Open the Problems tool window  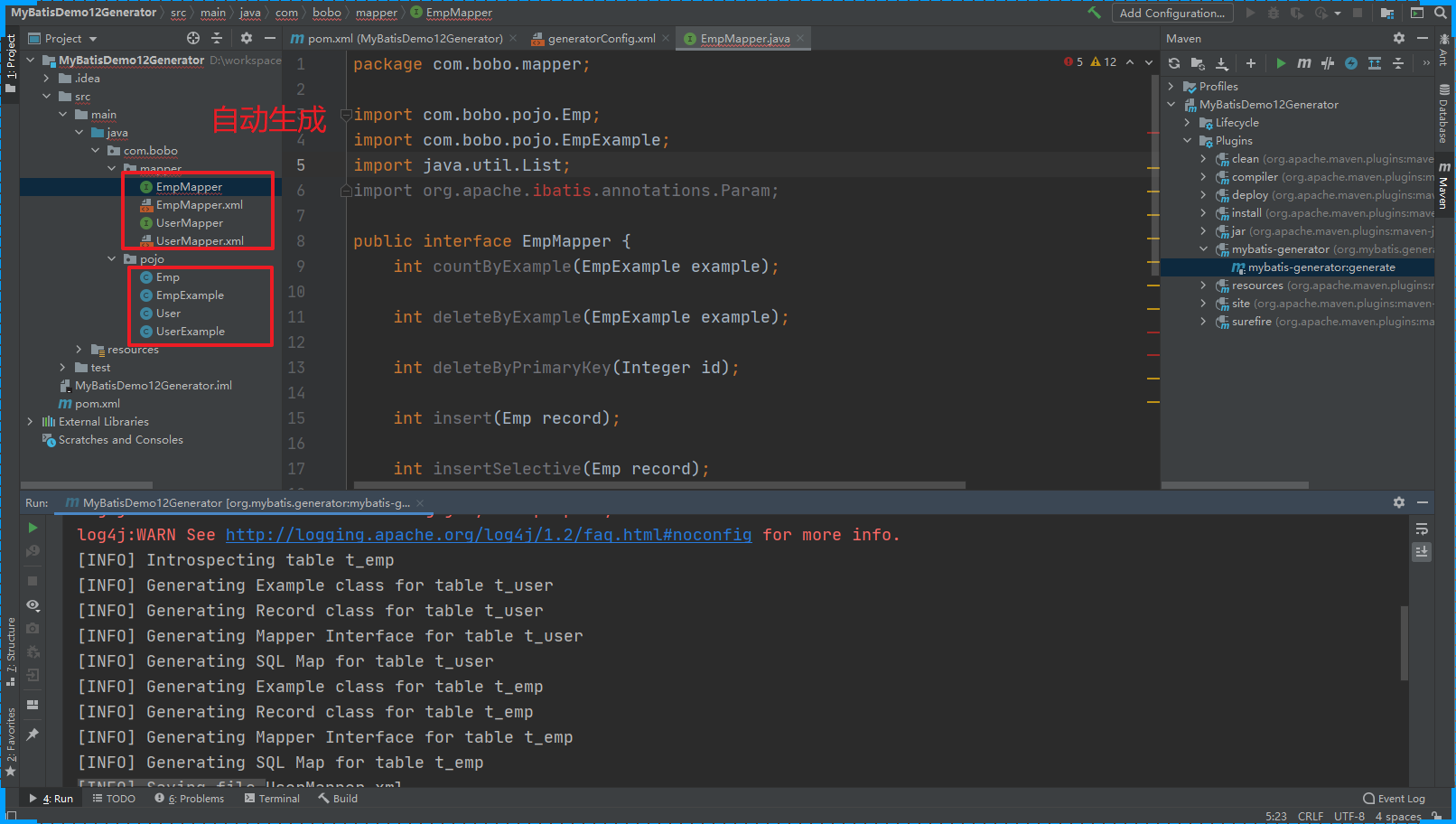(190, 799)
